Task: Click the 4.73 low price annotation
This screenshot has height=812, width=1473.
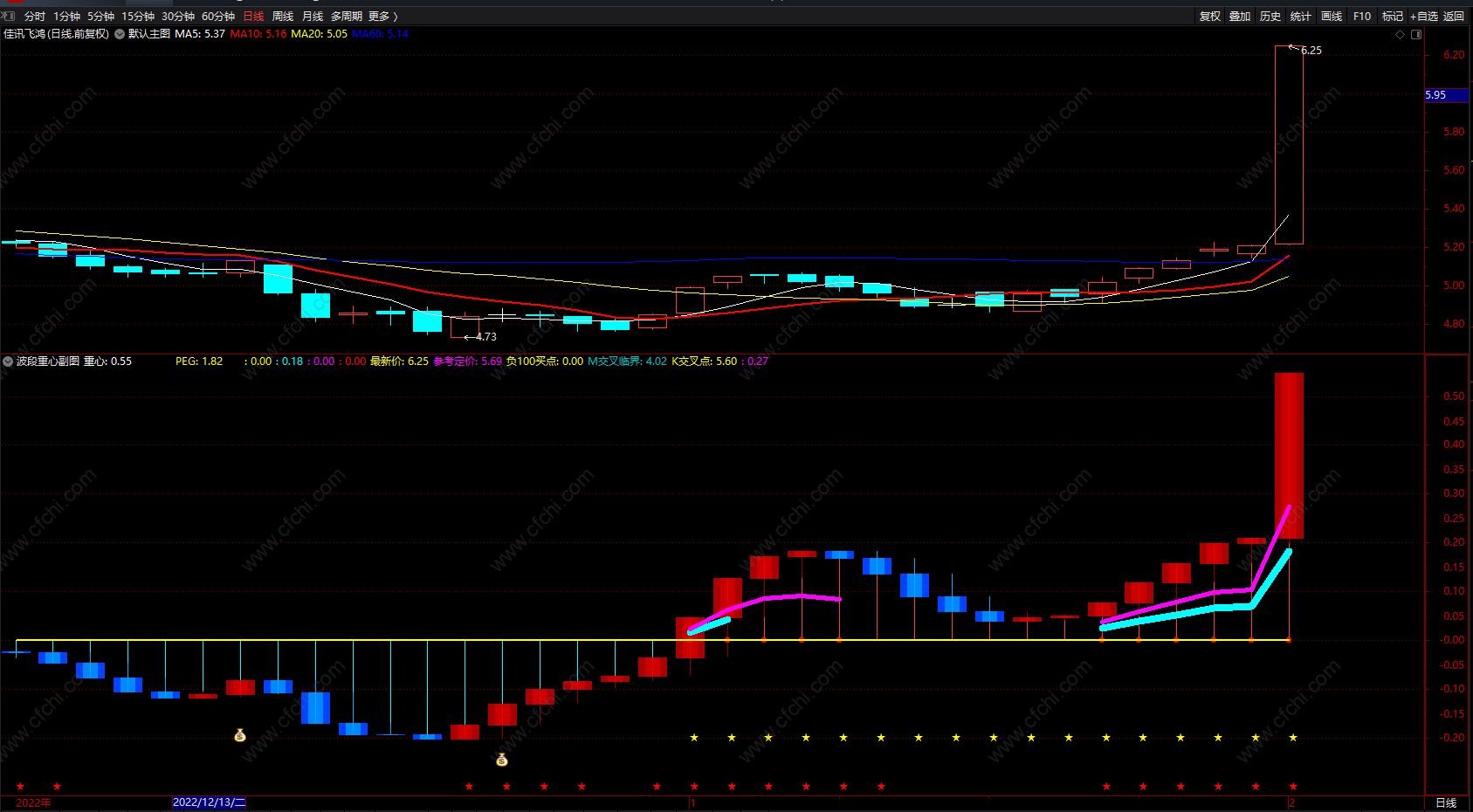Action: pyautogui.click(x=486, y=337)
